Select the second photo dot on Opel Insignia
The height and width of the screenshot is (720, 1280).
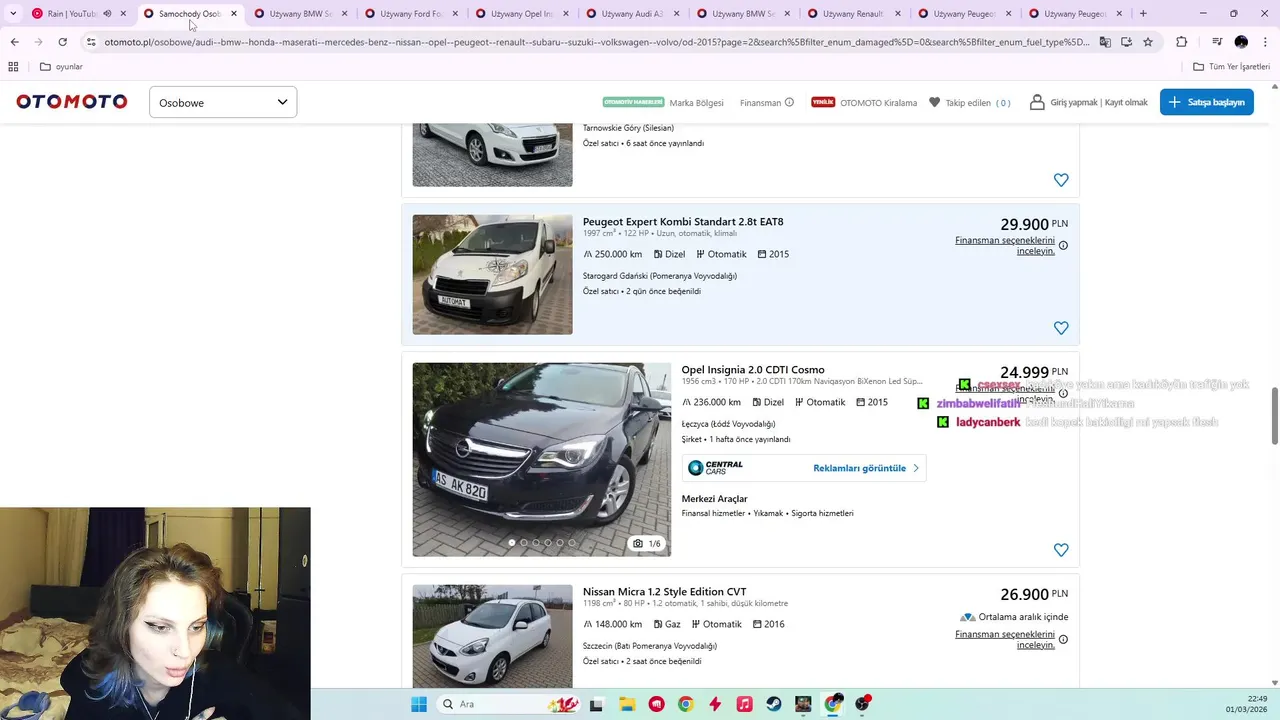[x=524, y=543]
